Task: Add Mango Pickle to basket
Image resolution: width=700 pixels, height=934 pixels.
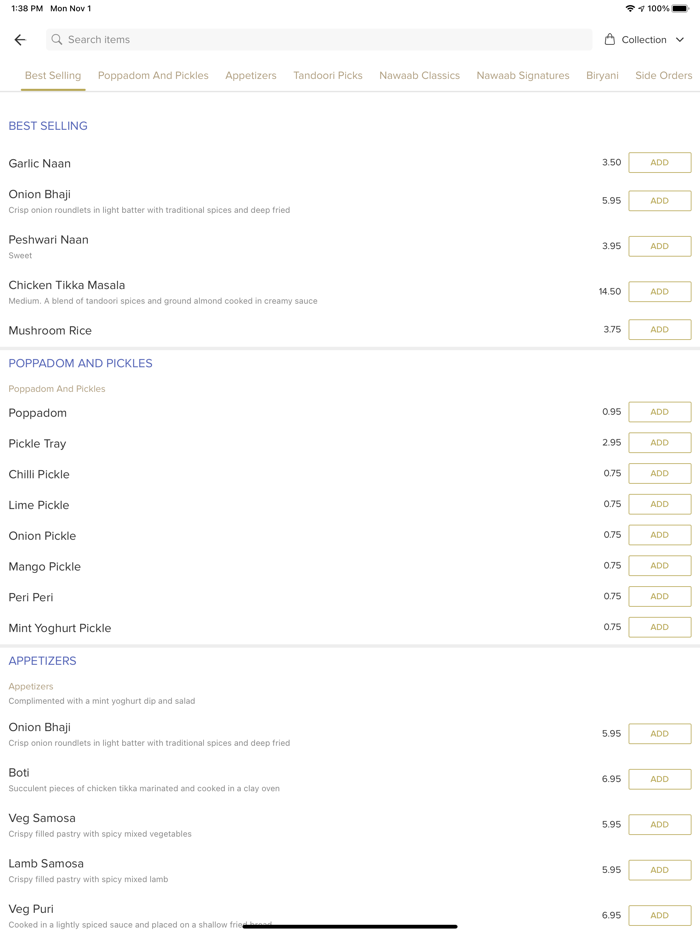Action: [659, 566]
